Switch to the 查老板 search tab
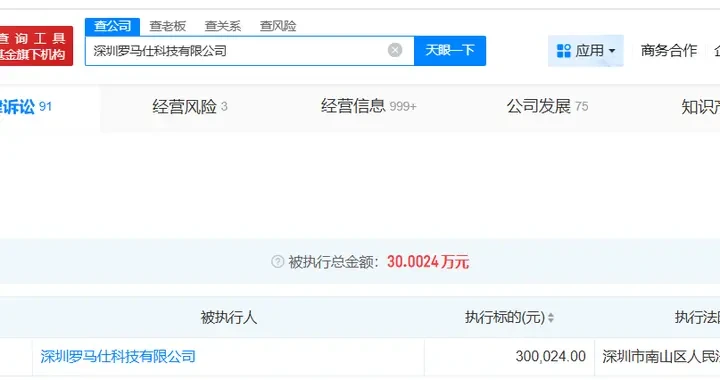720x380 pixels. [x=168, y=26]
